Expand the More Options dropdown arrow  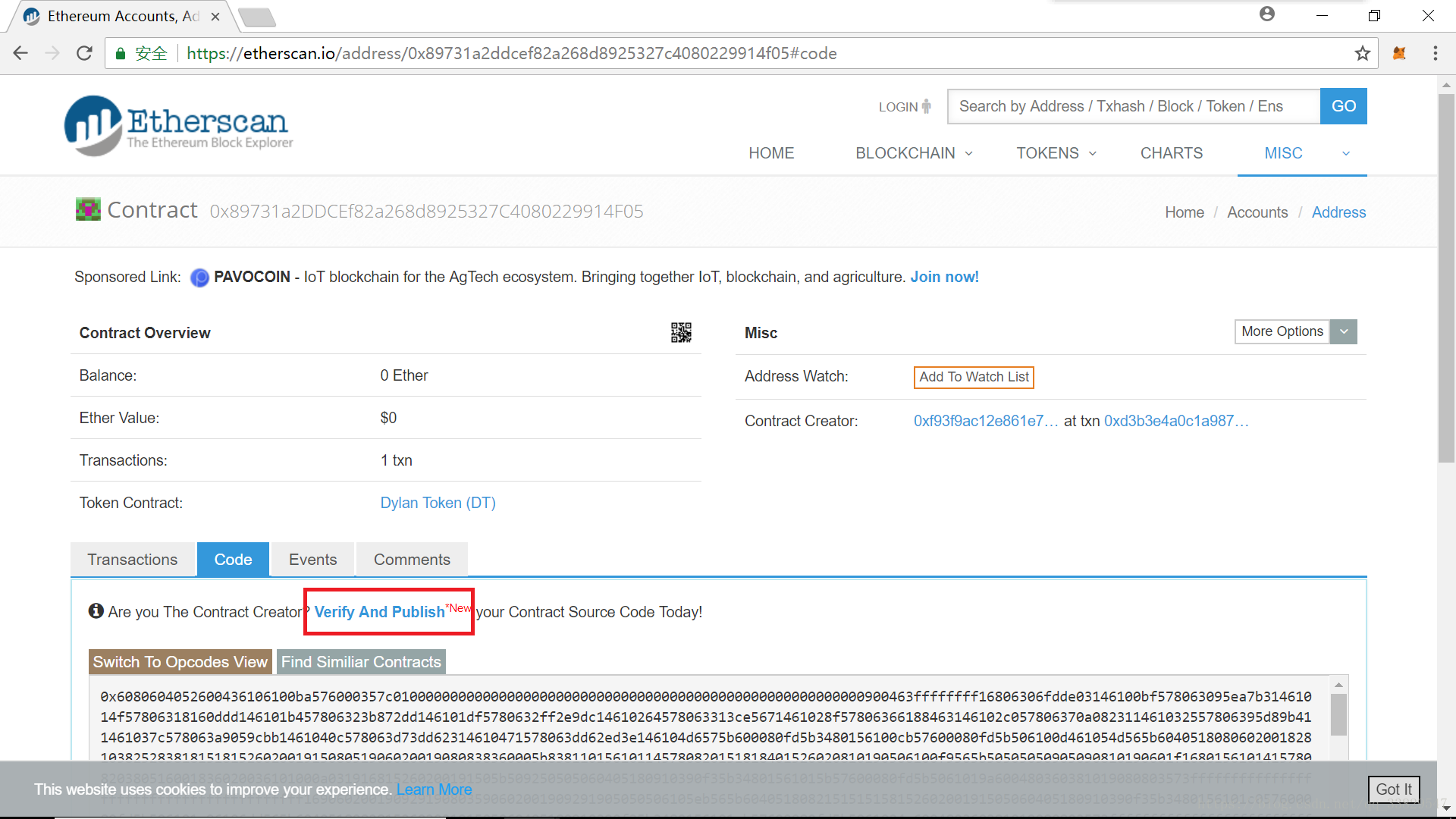pyautogui.click(x=1344, y=331)
